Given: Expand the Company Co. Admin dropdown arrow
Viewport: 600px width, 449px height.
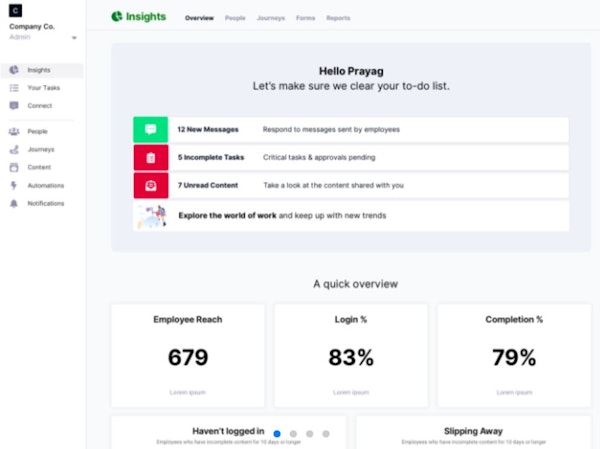Looking at the screenshot, I should pyautogui.click(x=74, y=38).
